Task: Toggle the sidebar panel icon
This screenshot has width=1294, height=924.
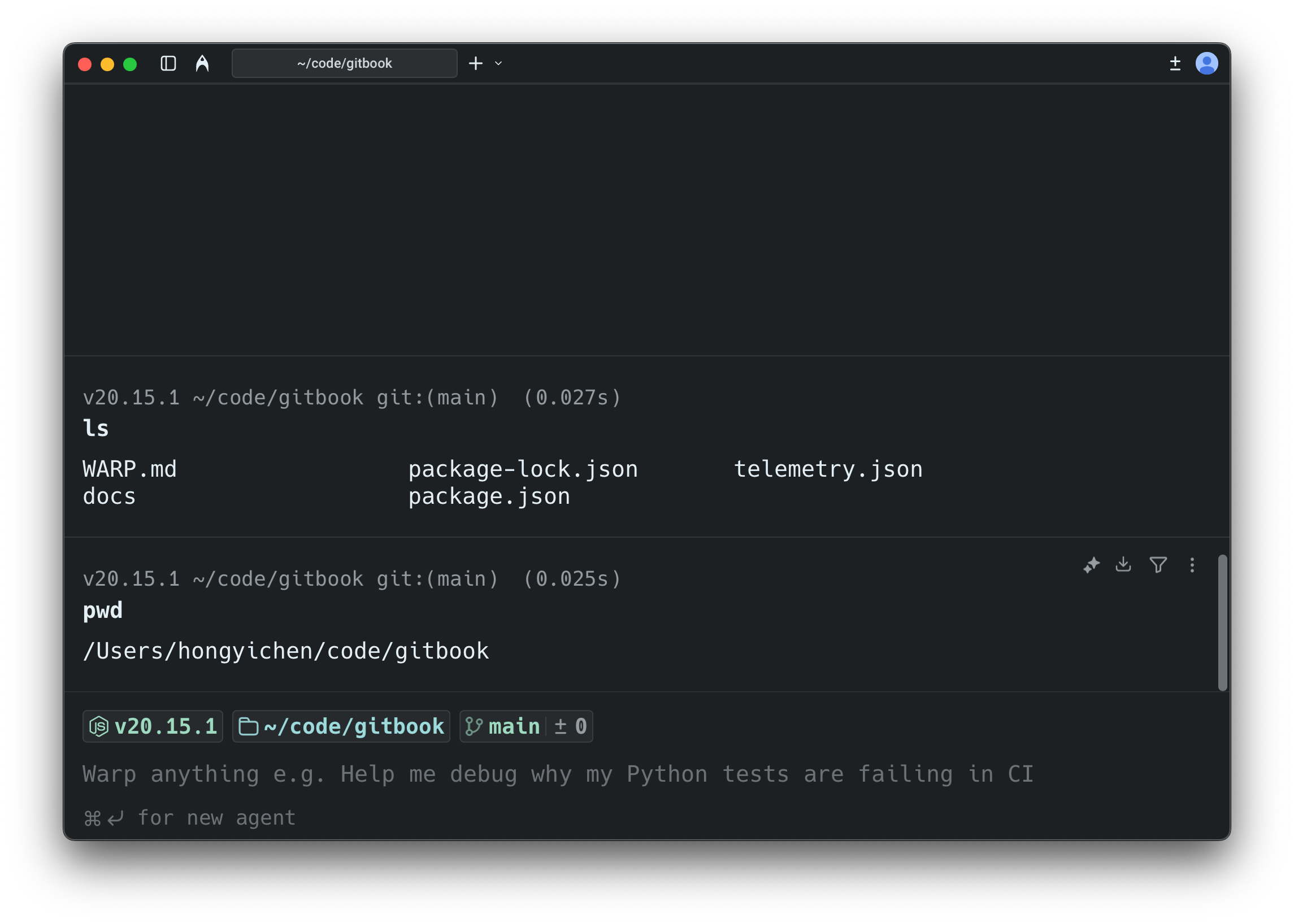Action: [x=168, y=63]
